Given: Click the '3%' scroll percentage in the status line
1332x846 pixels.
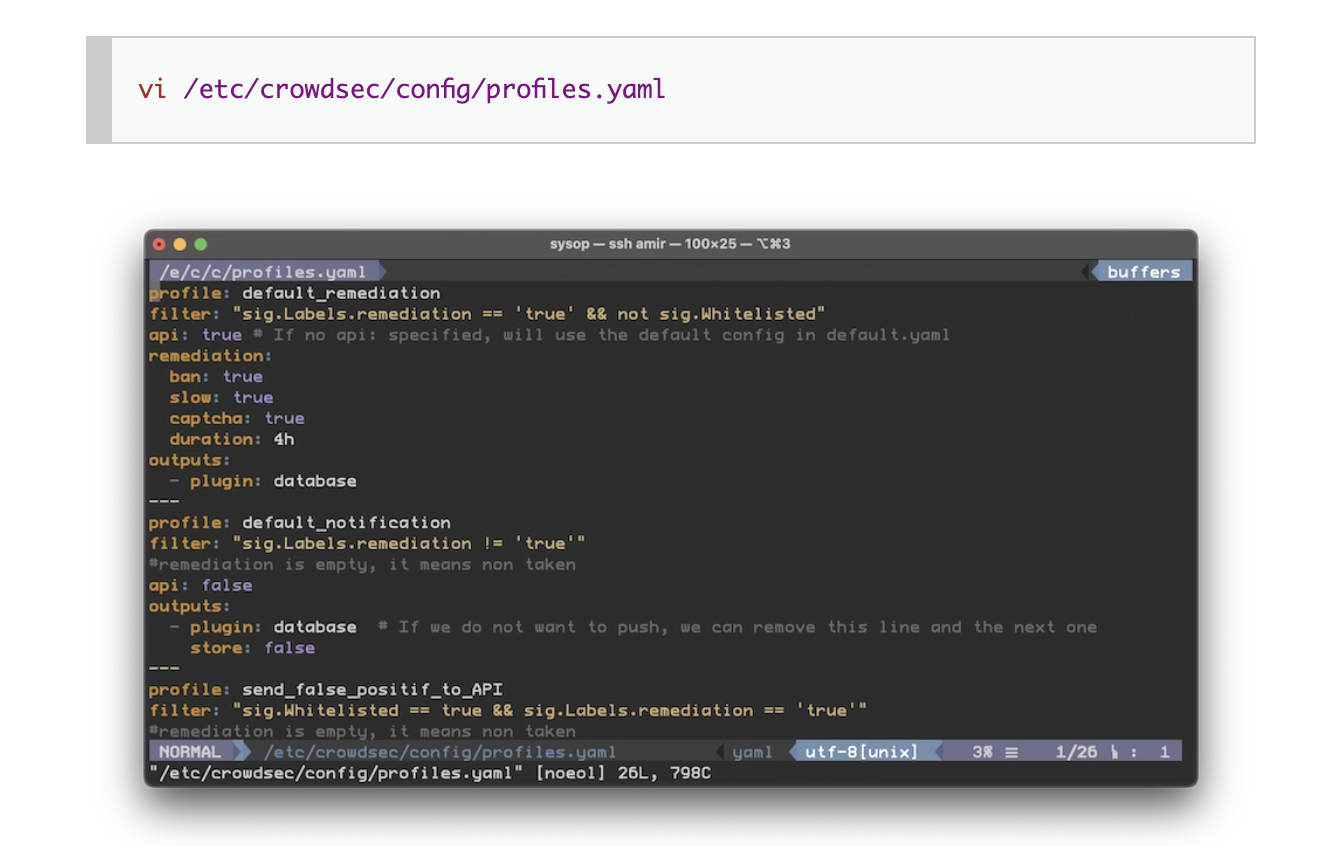Looking at the screenshot, I should [x=985, y=752].
